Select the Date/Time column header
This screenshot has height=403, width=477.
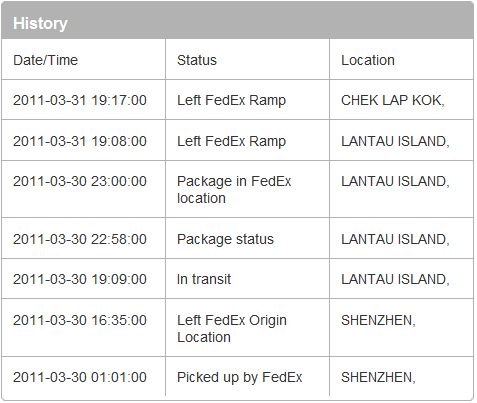(45, 60)
